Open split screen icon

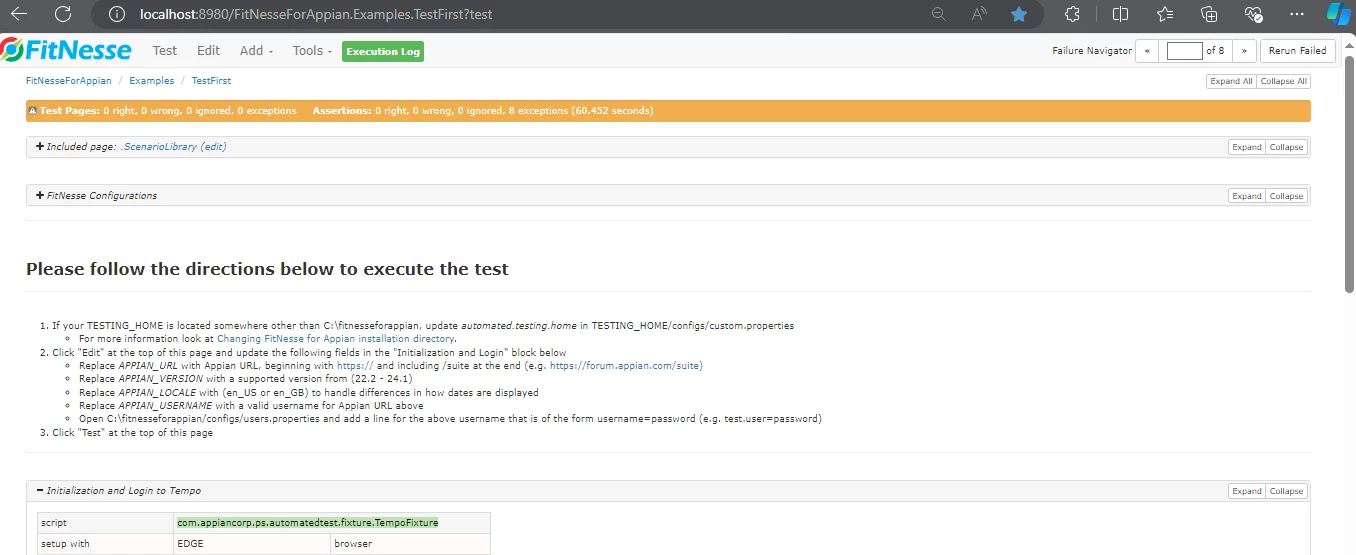tap(1120, 14)
